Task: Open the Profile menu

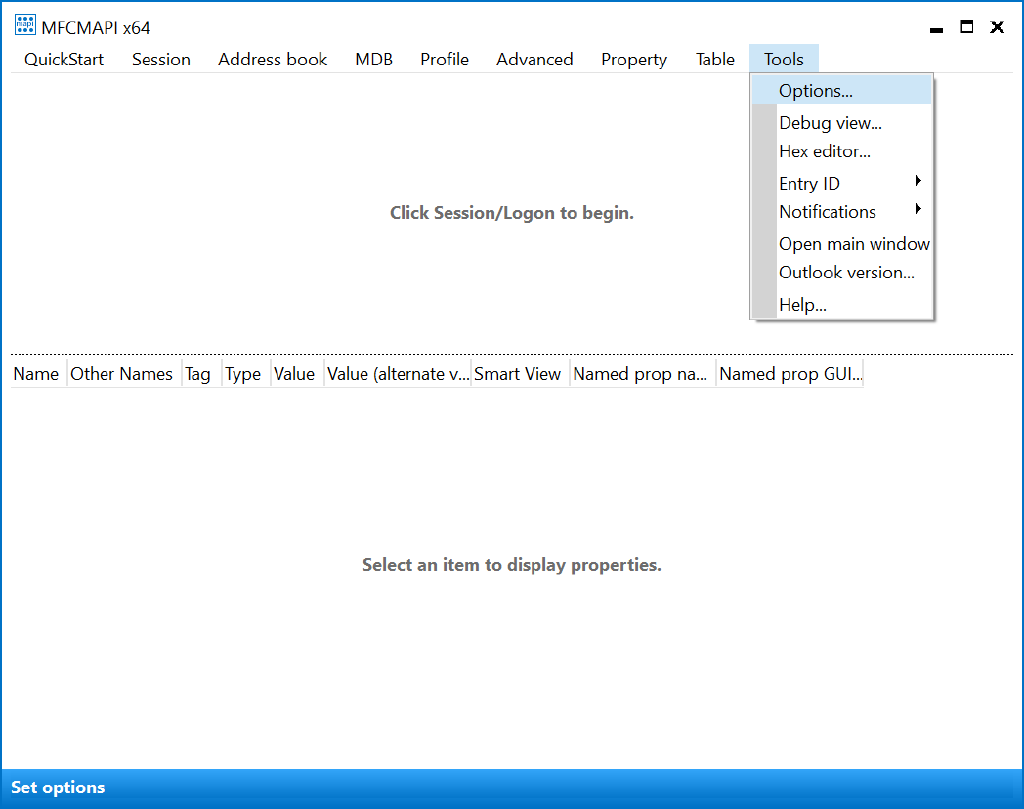Action: point(444,59)
